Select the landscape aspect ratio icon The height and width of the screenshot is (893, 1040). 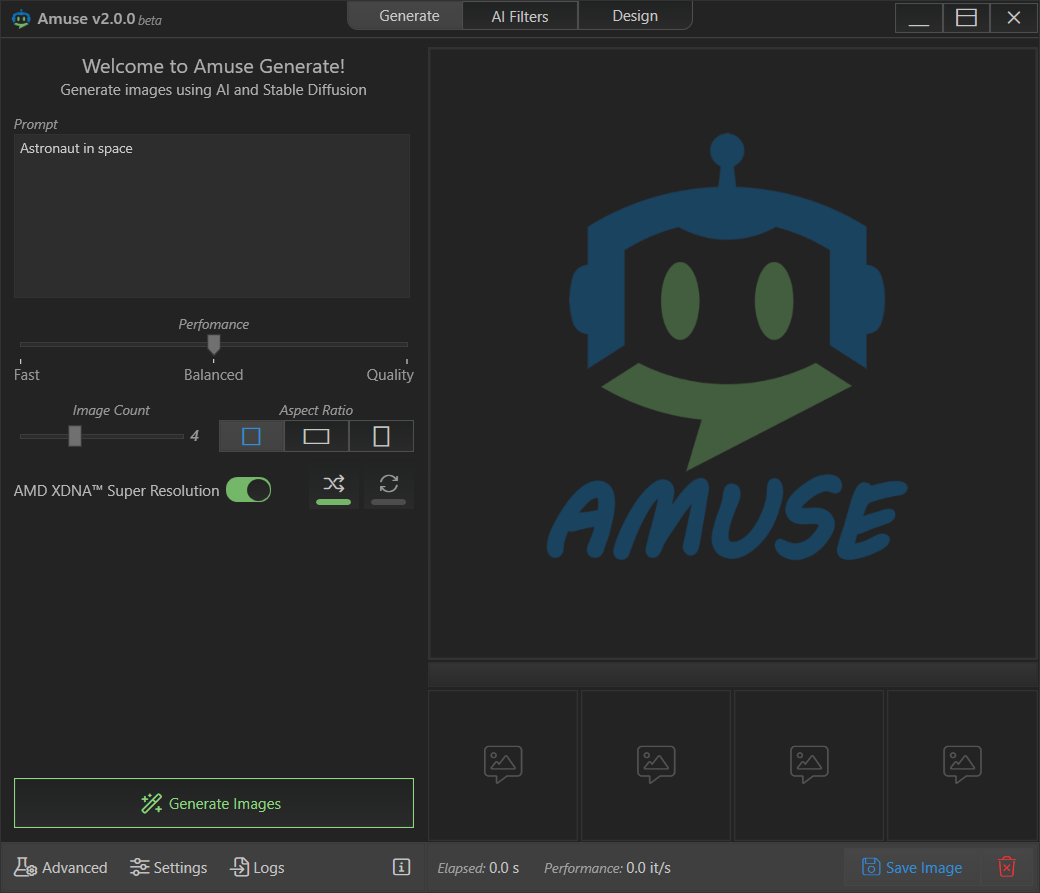(x=316, y=437)
